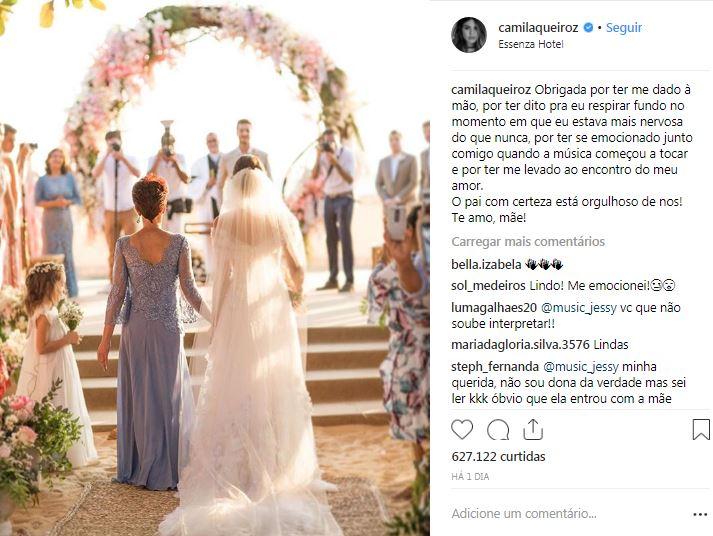Viewport: 713px width, 536px height.
Task: View the 627.122 curtidas likes list
Action: pyautogui.click(x=498, y=456)
